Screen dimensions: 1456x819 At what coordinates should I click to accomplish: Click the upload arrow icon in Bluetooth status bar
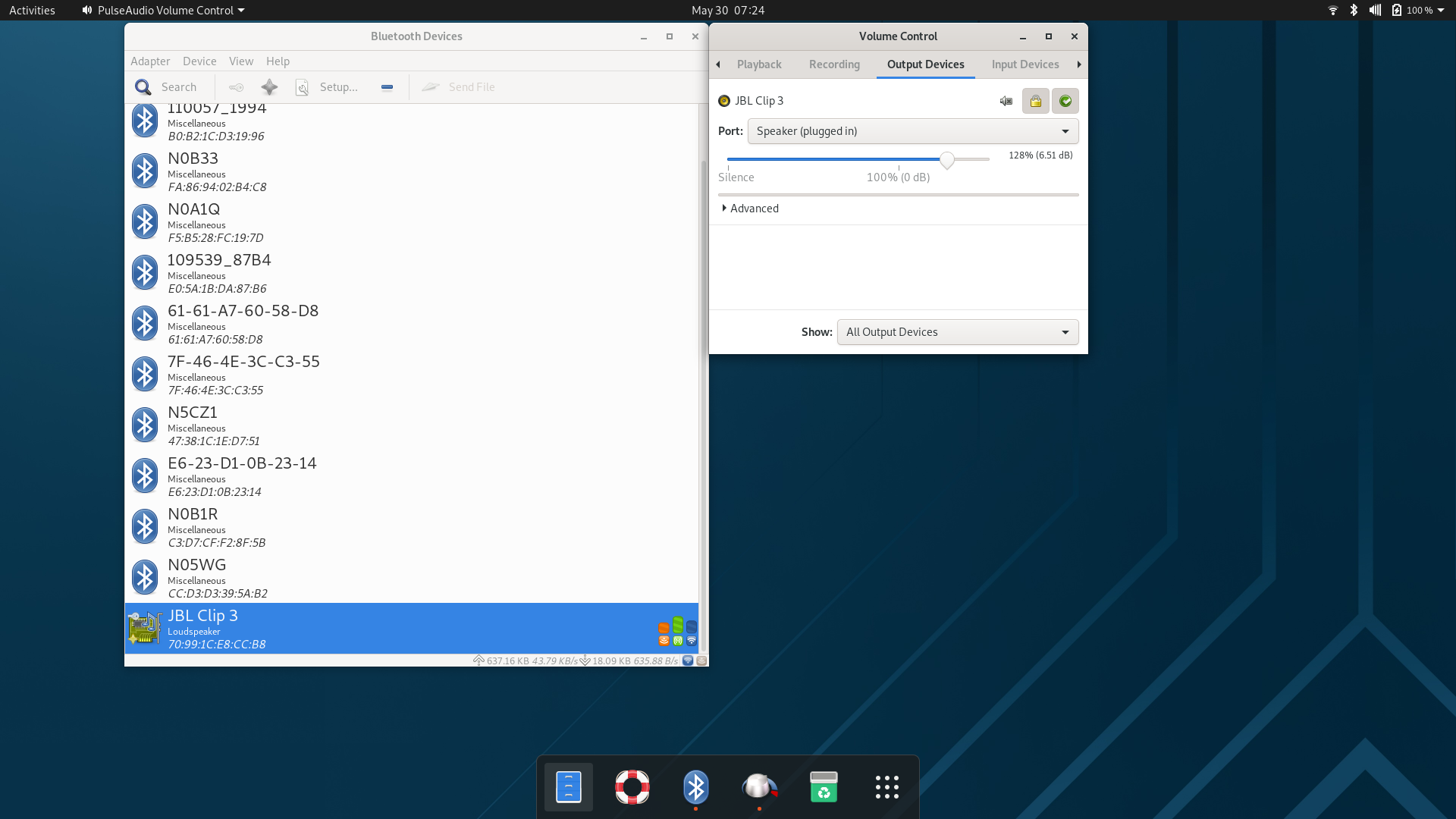click(479, 661)
